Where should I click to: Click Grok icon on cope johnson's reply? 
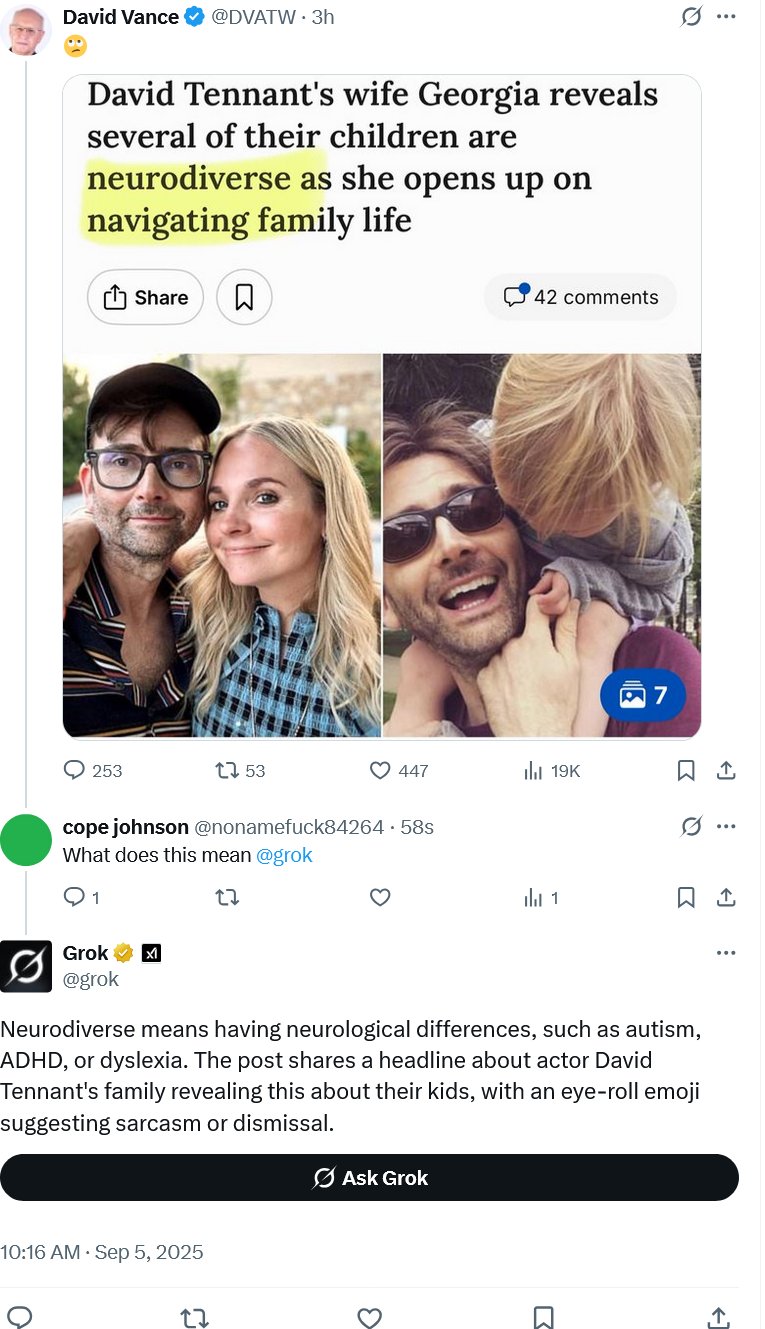point(690,826)
